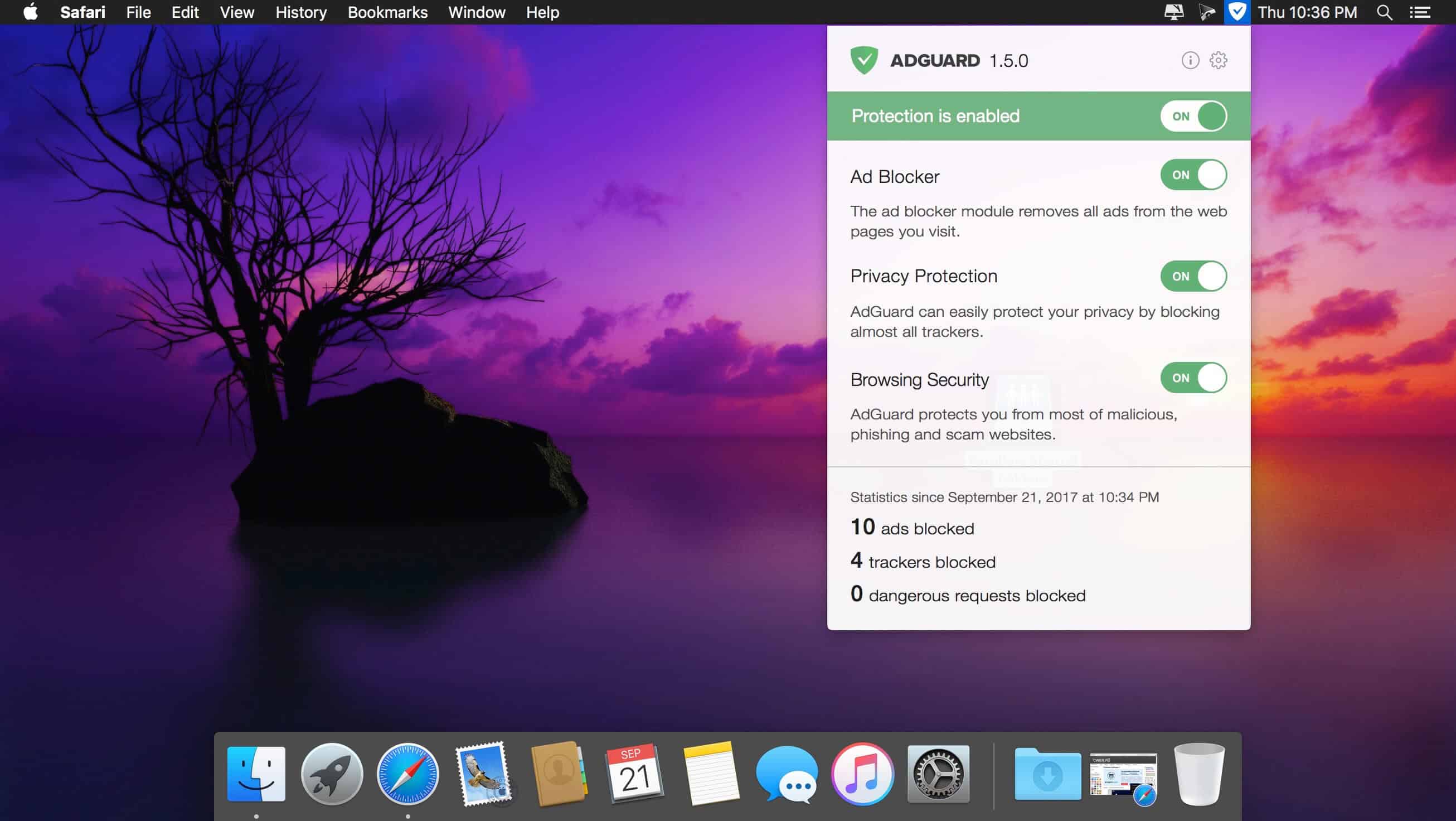
Task: Click the statistics date text area
Action: pyautogui.click(x=1003, y=497)
